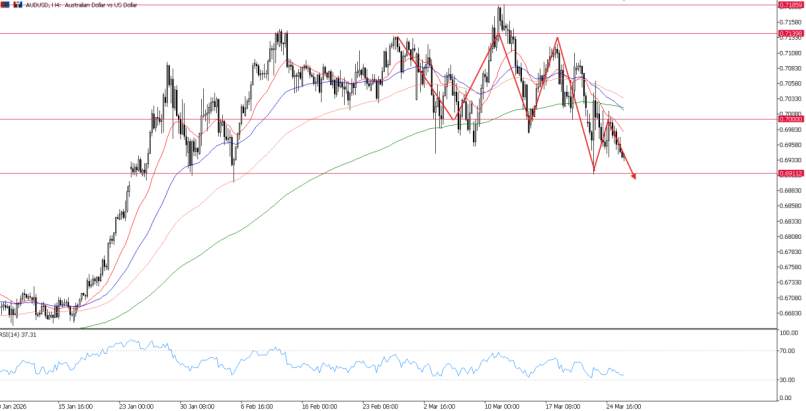
Task: Click the 0.67330 price axis value
Action: click(792, 283)
